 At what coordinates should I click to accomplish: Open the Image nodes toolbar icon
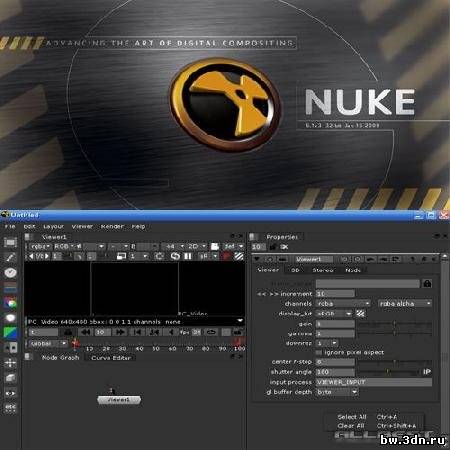10,242
